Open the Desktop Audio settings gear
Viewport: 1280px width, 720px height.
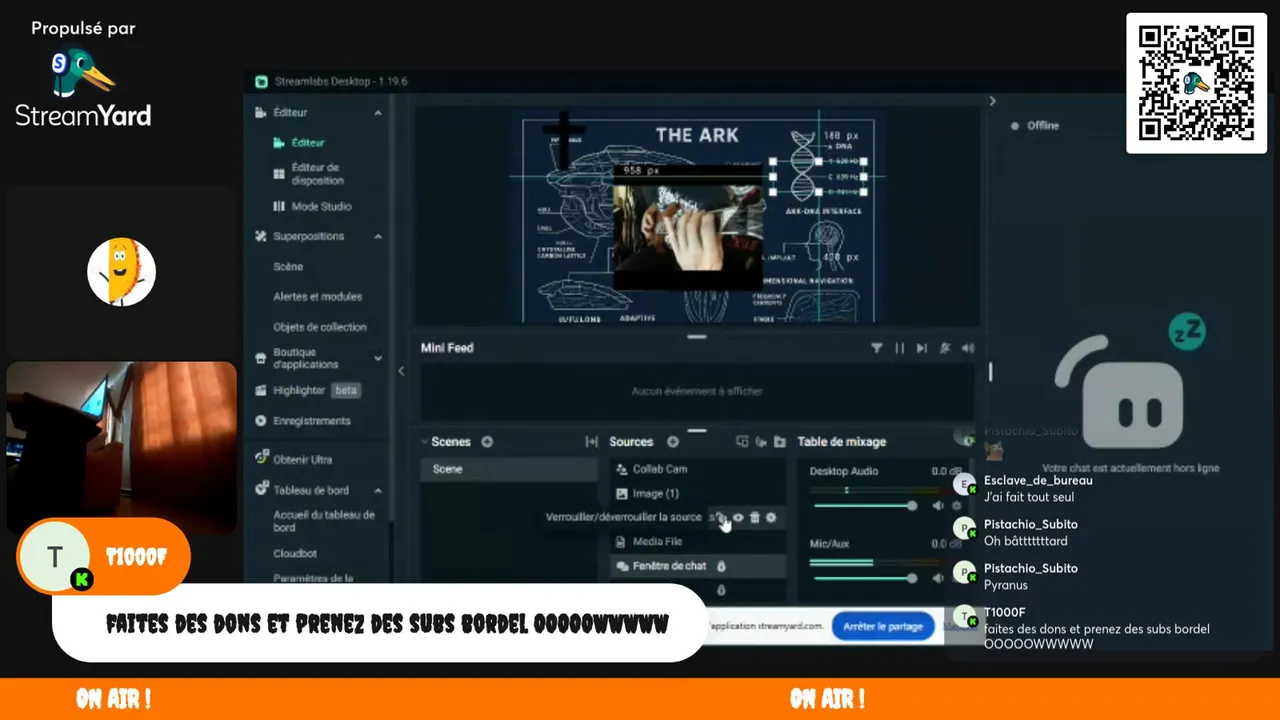tap(956, 506)
